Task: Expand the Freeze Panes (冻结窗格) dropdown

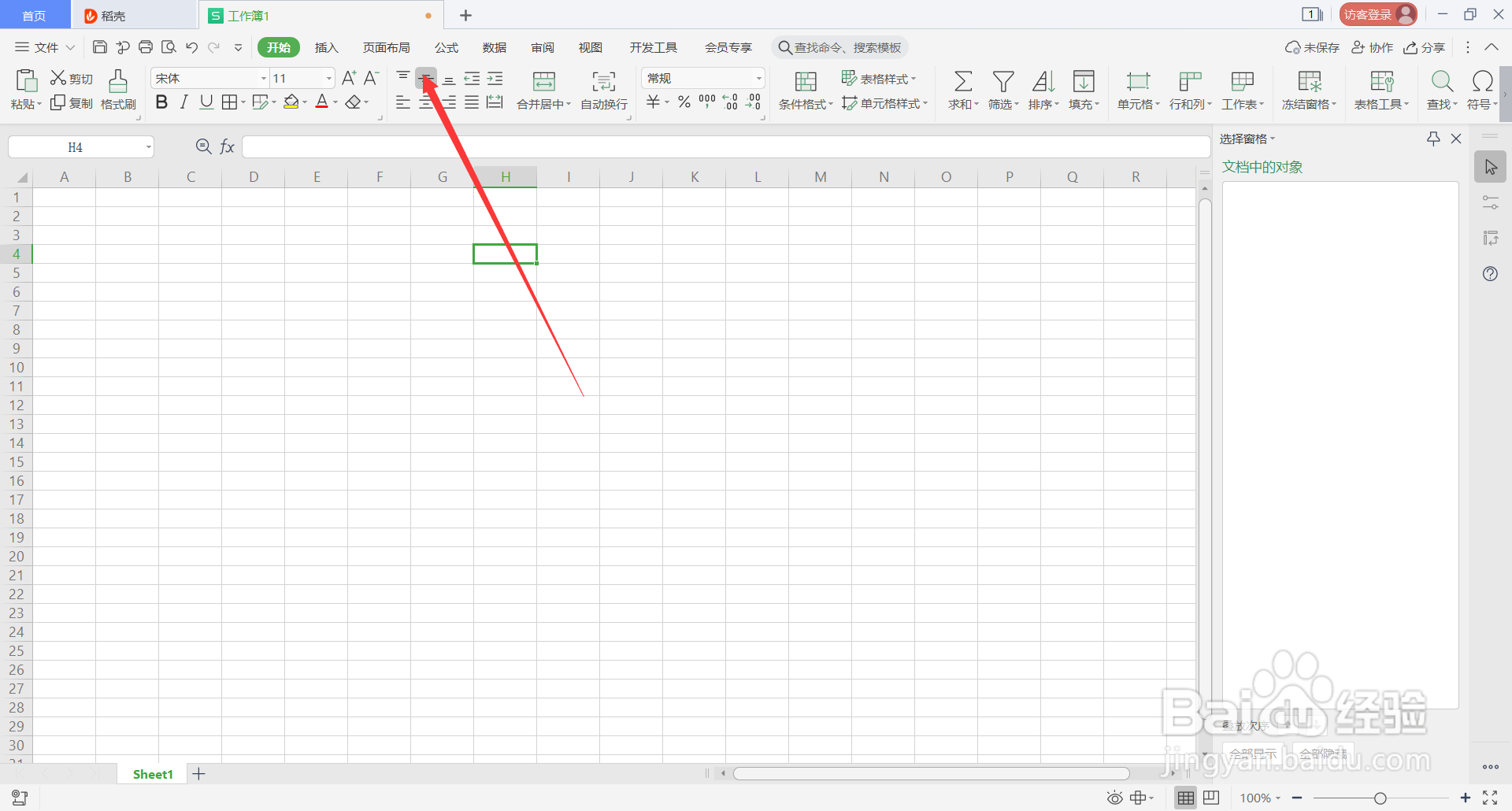Action: coord(1334,104)
